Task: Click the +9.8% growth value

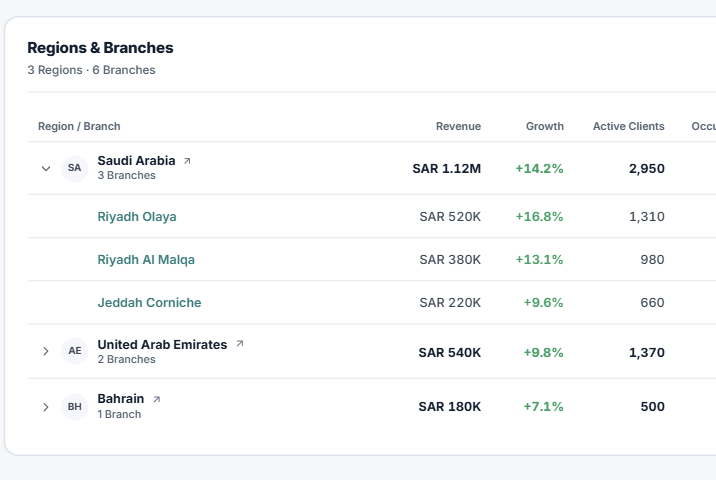Action: [x=543, y=353]
